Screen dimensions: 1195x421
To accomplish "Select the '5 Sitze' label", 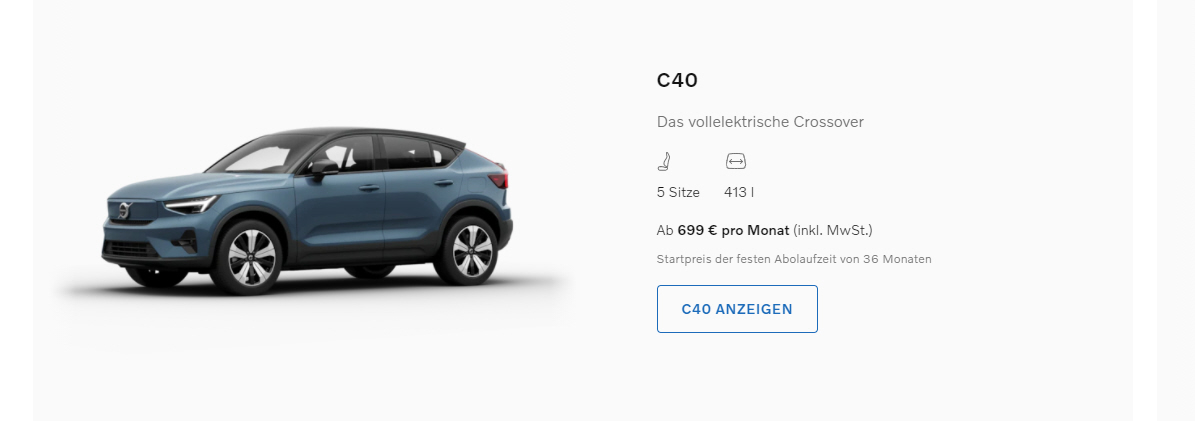I will click(x=678, y=192).
